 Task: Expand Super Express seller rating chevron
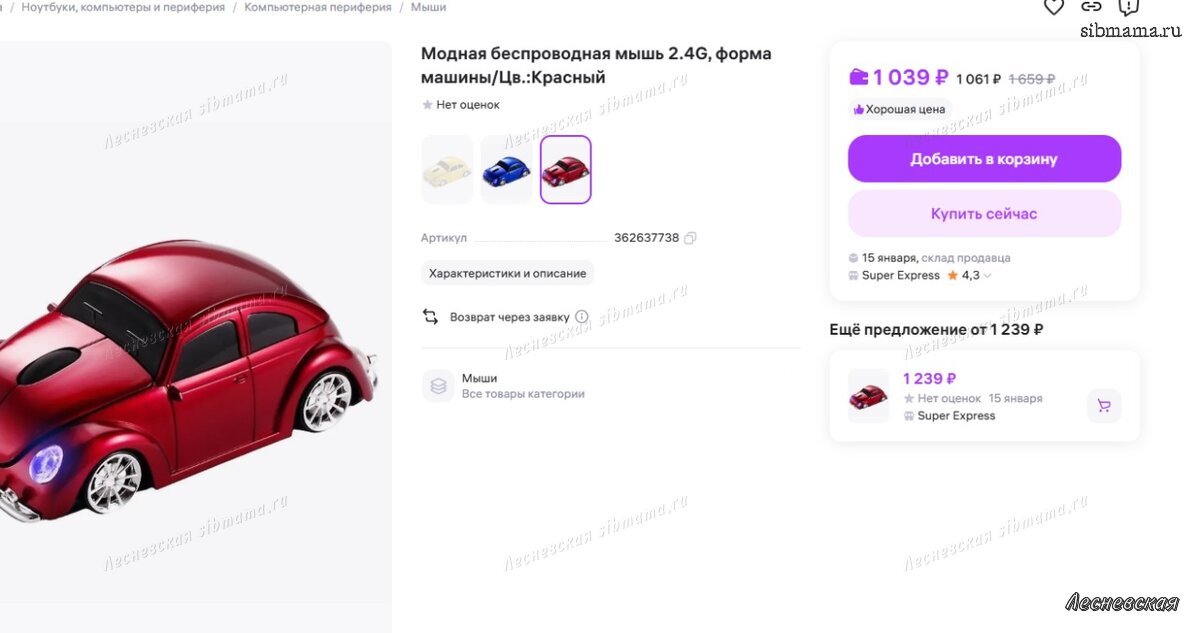click(988, 276)
